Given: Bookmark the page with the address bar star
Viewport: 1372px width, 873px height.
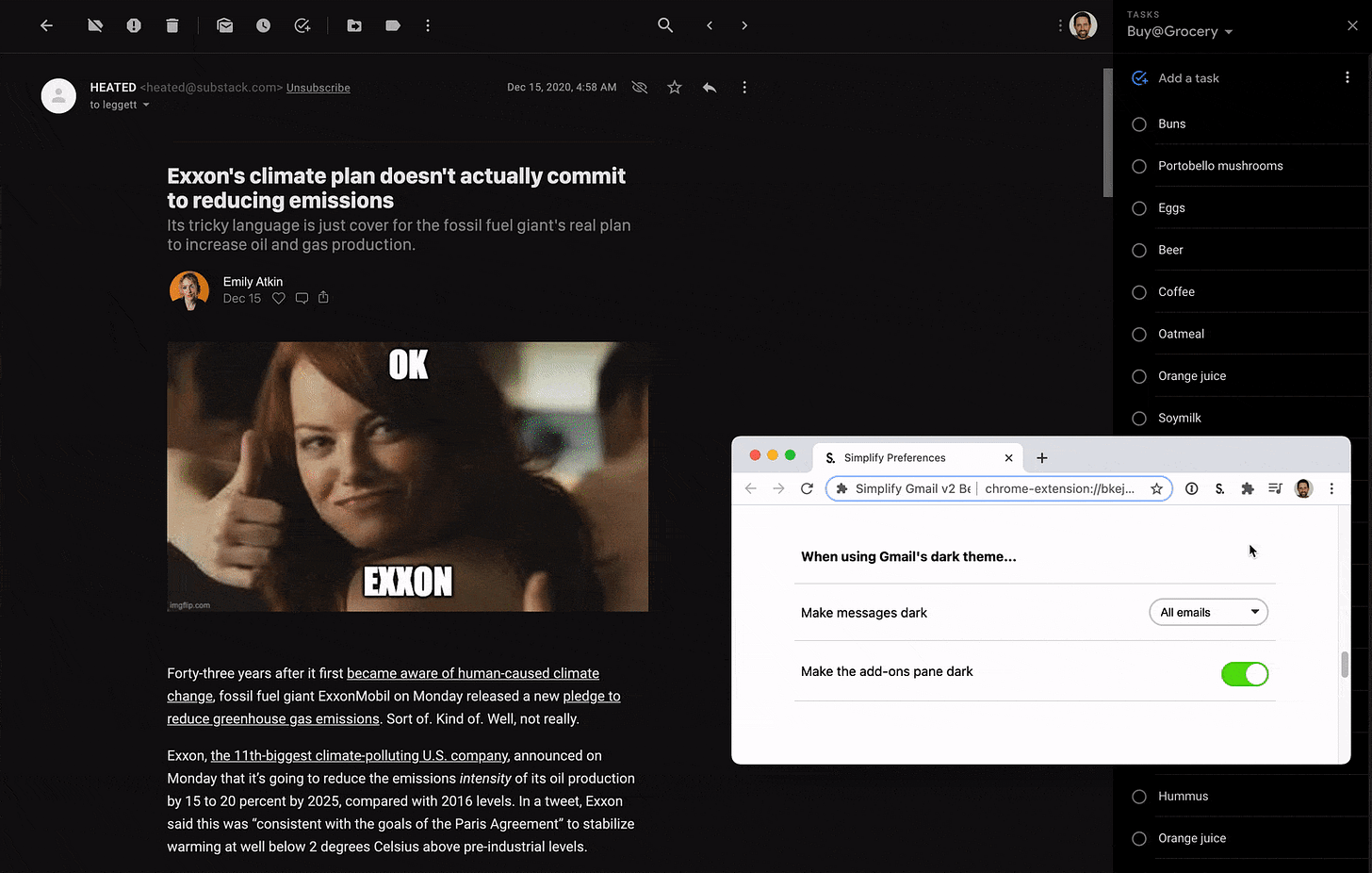Looking at the screenshot, I should (1156, 488).
